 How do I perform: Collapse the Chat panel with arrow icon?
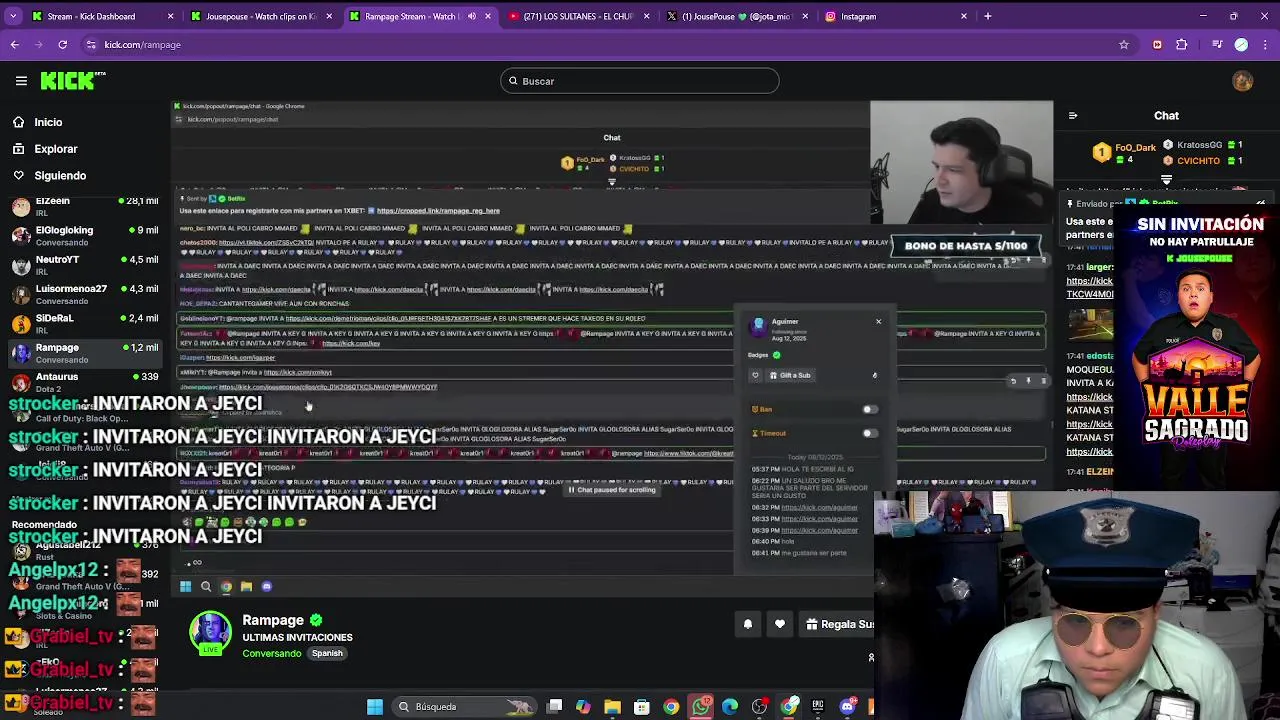click(1073, 116)
